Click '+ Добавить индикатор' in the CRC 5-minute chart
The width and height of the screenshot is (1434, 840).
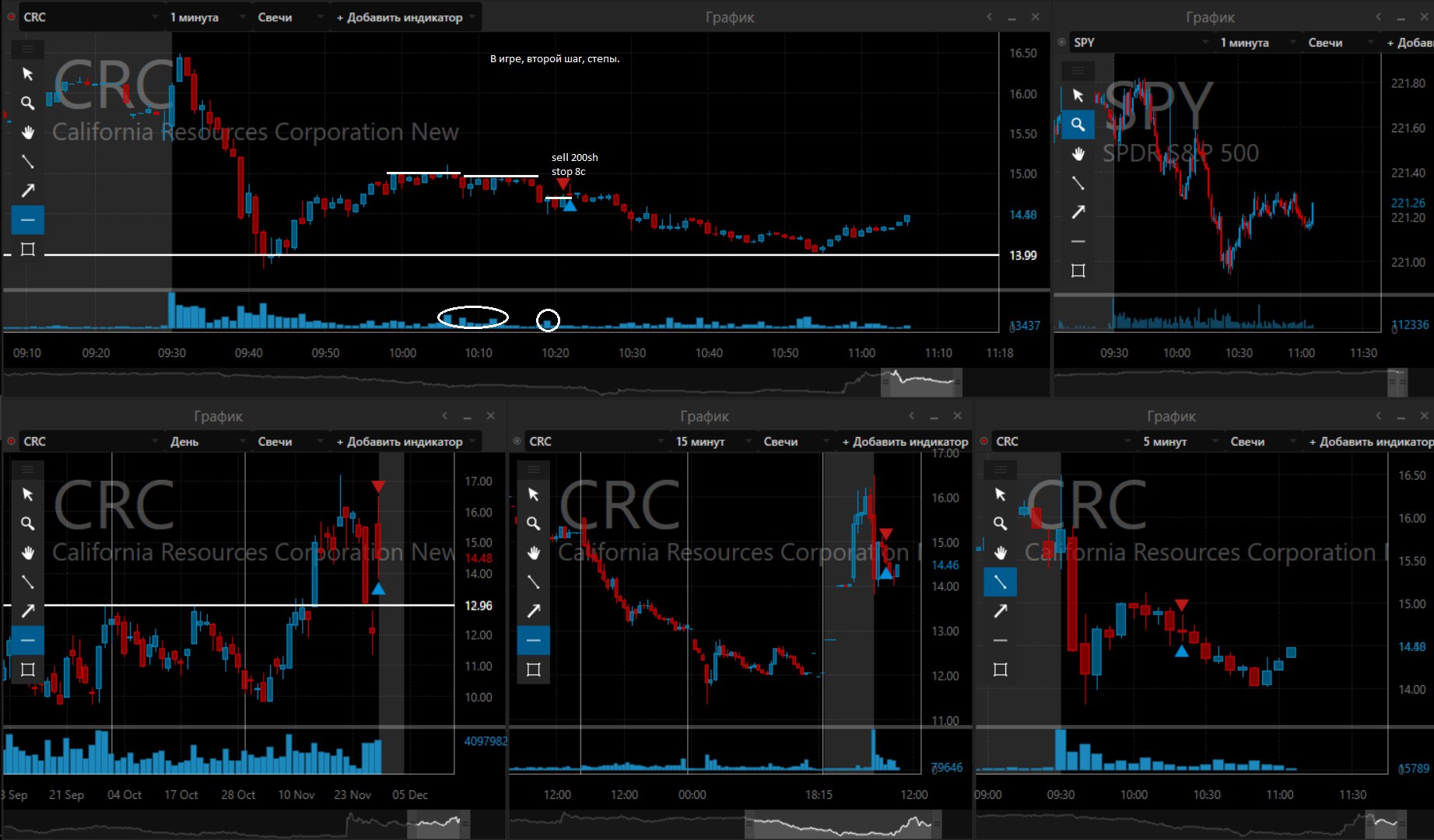(x=1370, y=441)
